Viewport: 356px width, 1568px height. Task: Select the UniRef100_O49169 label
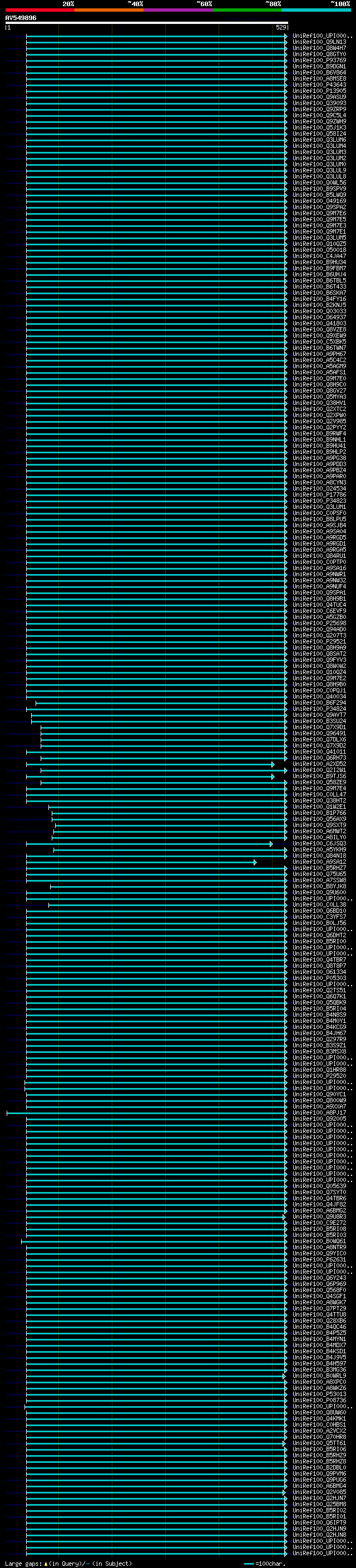[319, 201]
